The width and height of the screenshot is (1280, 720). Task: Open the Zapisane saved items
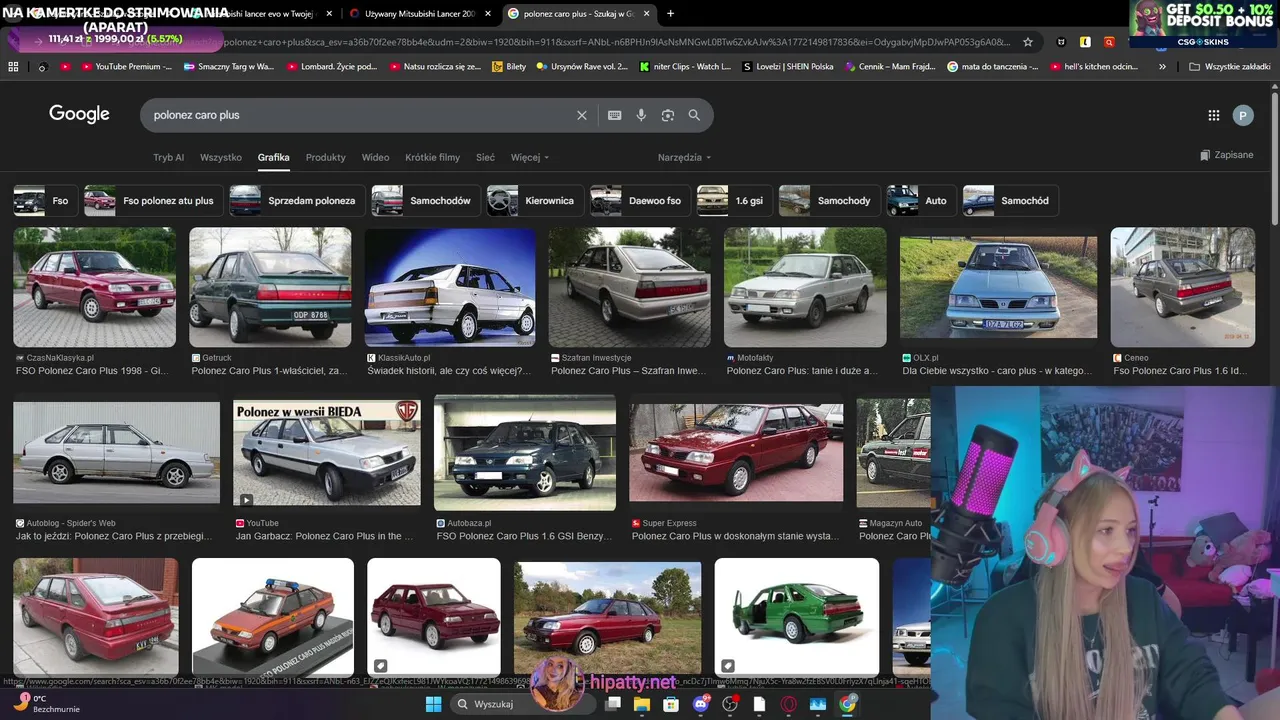[1227, 155]
